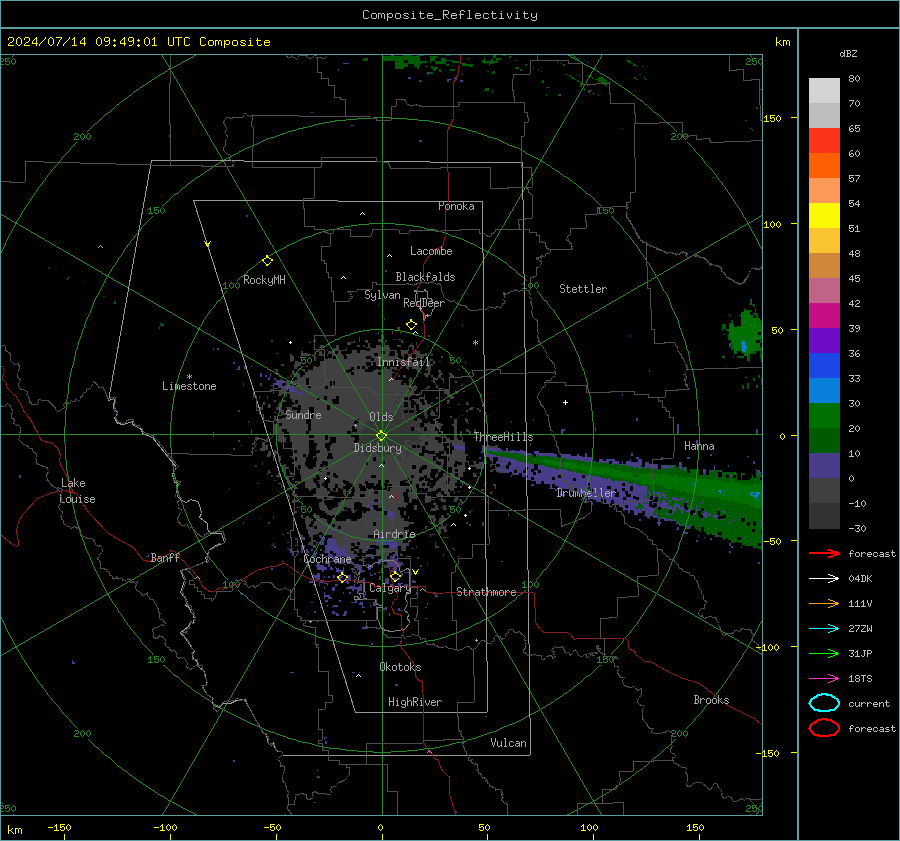
Task: Click the Lake Louise label
Action: click(77, 491)
